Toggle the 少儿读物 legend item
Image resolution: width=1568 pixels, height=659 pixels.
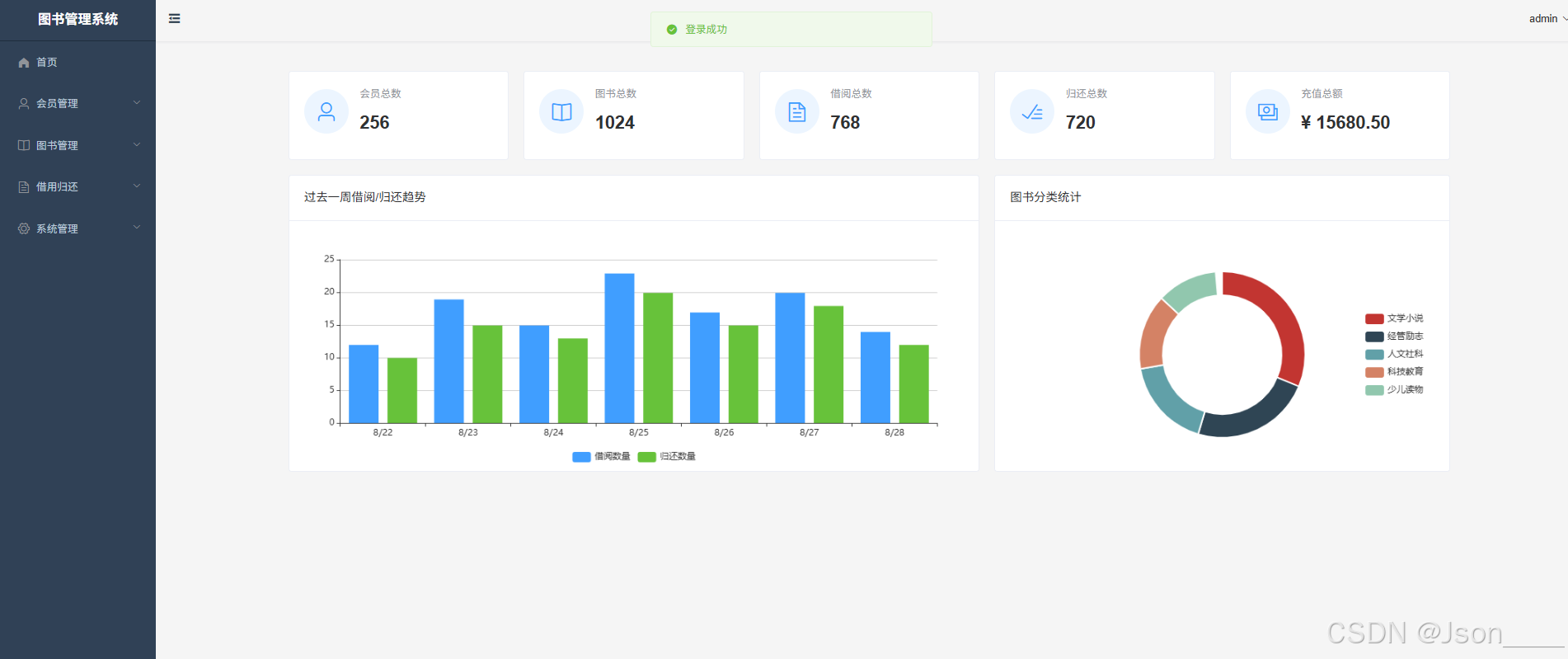pos(1394,389)
